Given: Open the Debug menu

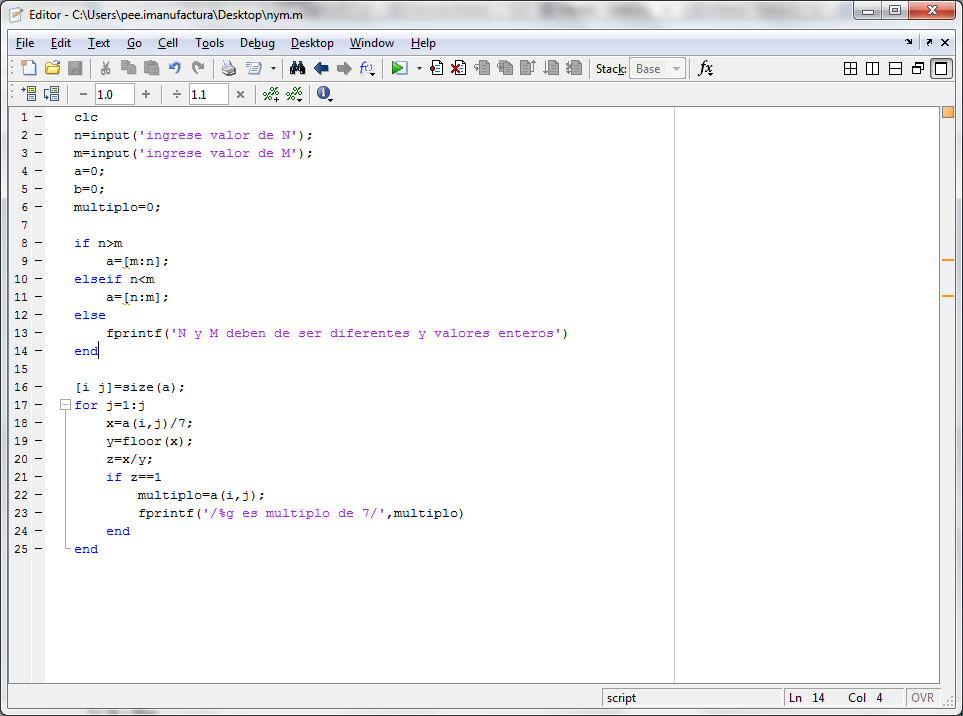Looking at the screenshot, I should 257,43.
